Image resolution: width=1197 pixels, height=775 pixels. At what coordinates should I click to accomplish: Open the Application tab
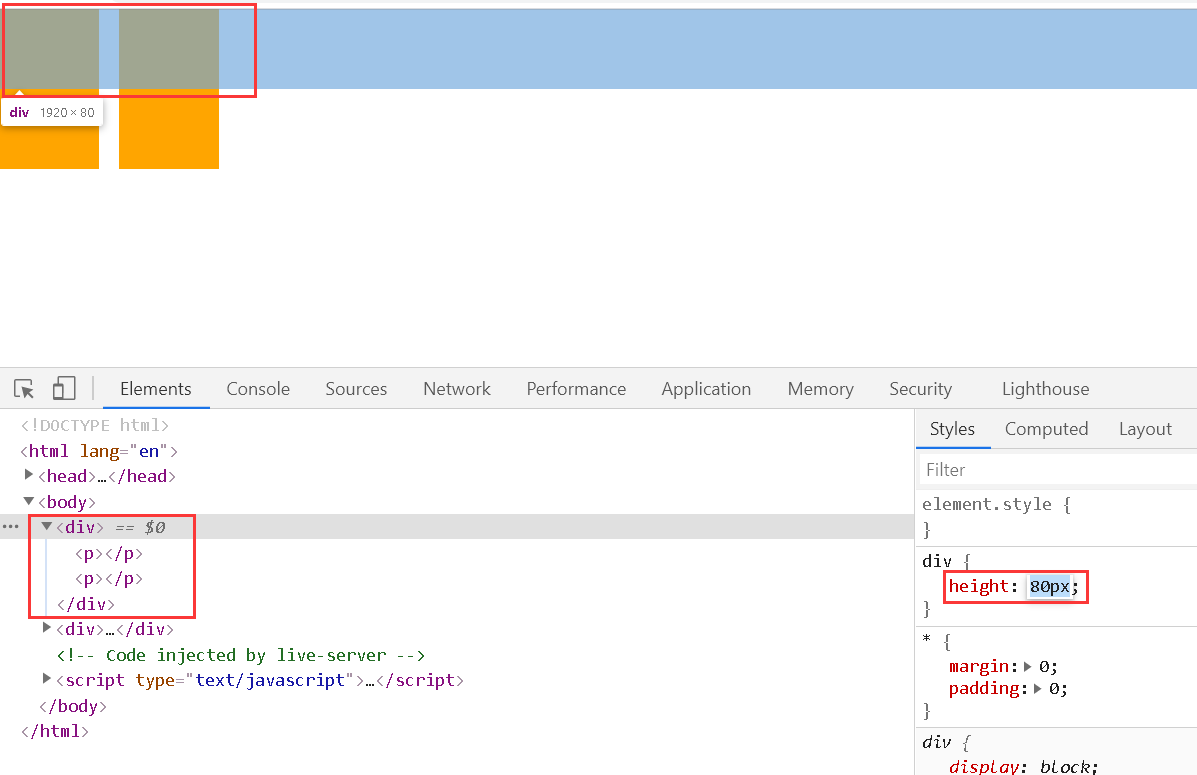[706, 389]
